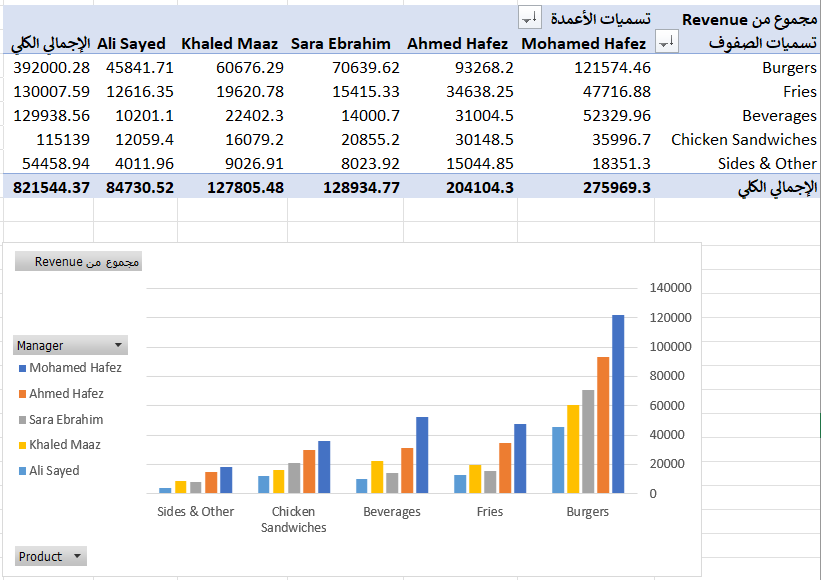Select the 140000 value axis label
This screenshot has width=821, height=580.
(x=670, y=288)
